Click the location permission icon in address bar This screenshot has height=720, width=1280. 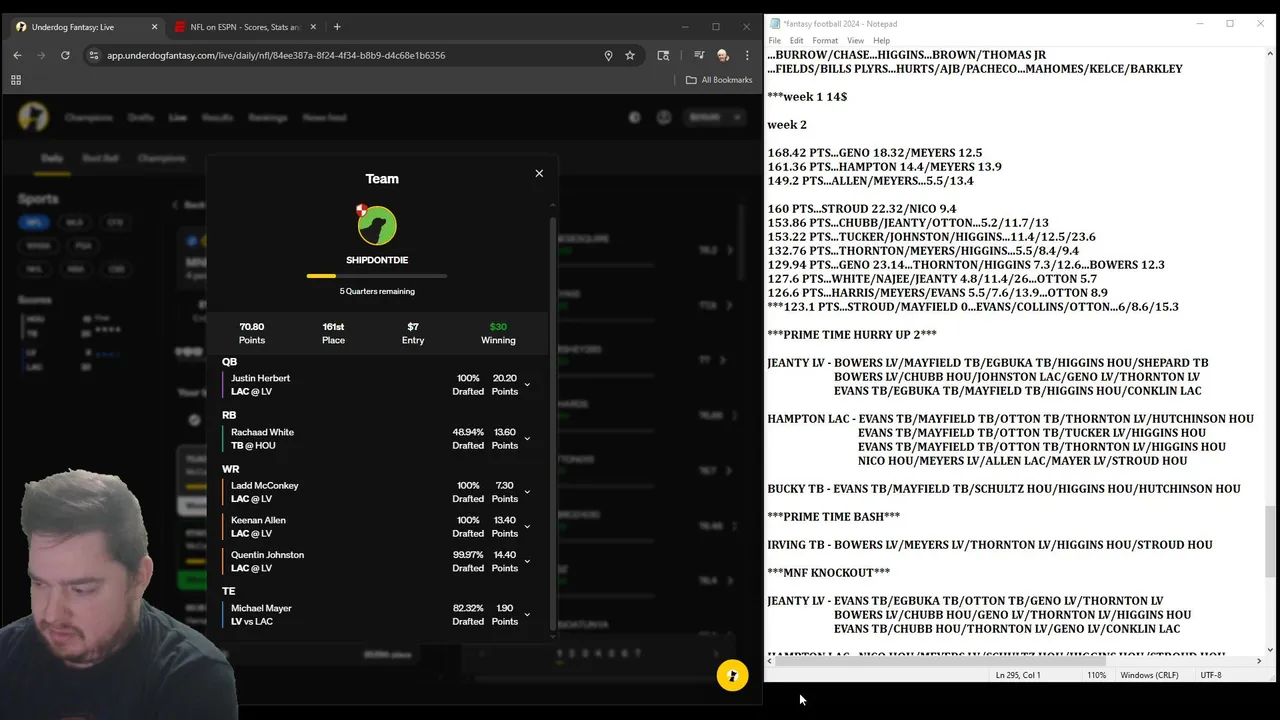tap(608, 55)
